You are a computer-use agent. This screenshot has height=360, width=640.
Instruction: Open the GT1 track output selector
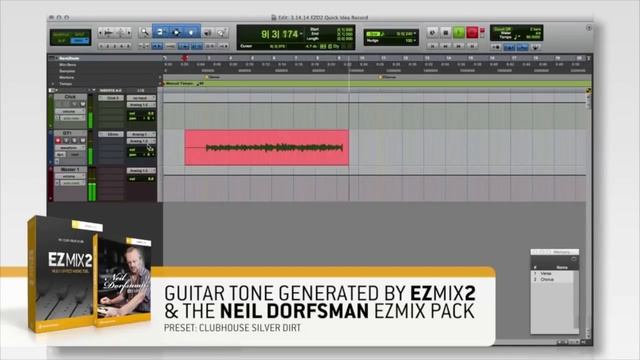pos(141,141)
